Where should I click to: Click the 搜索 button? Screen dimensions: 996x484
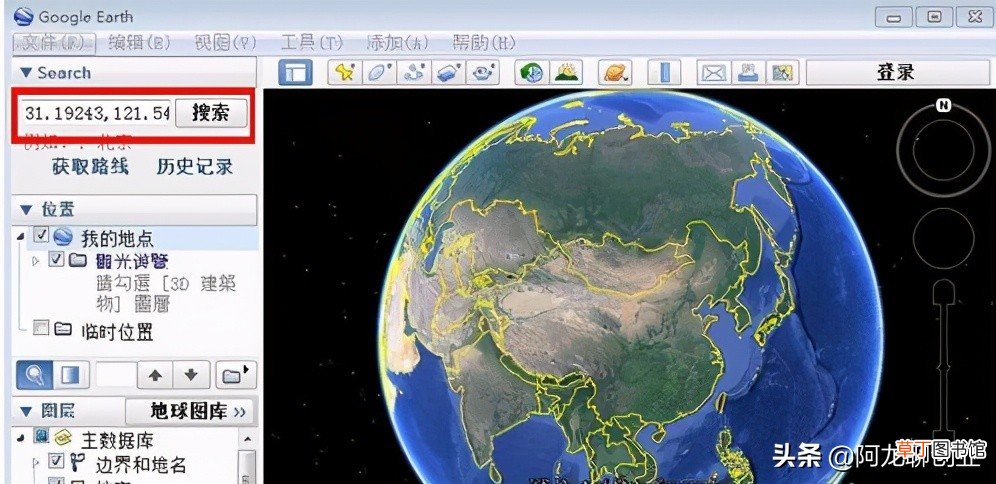(x=211, y=113)
